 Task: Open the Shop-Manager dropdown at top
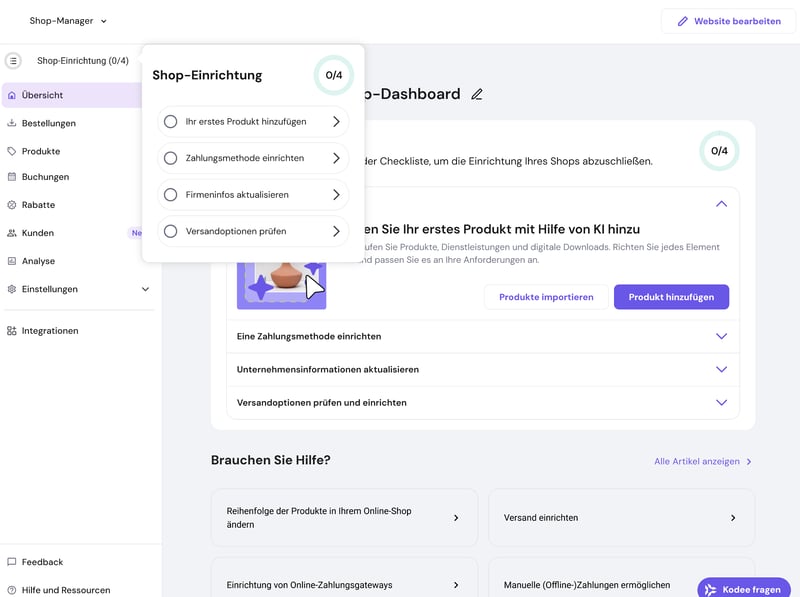coord(68,21)
